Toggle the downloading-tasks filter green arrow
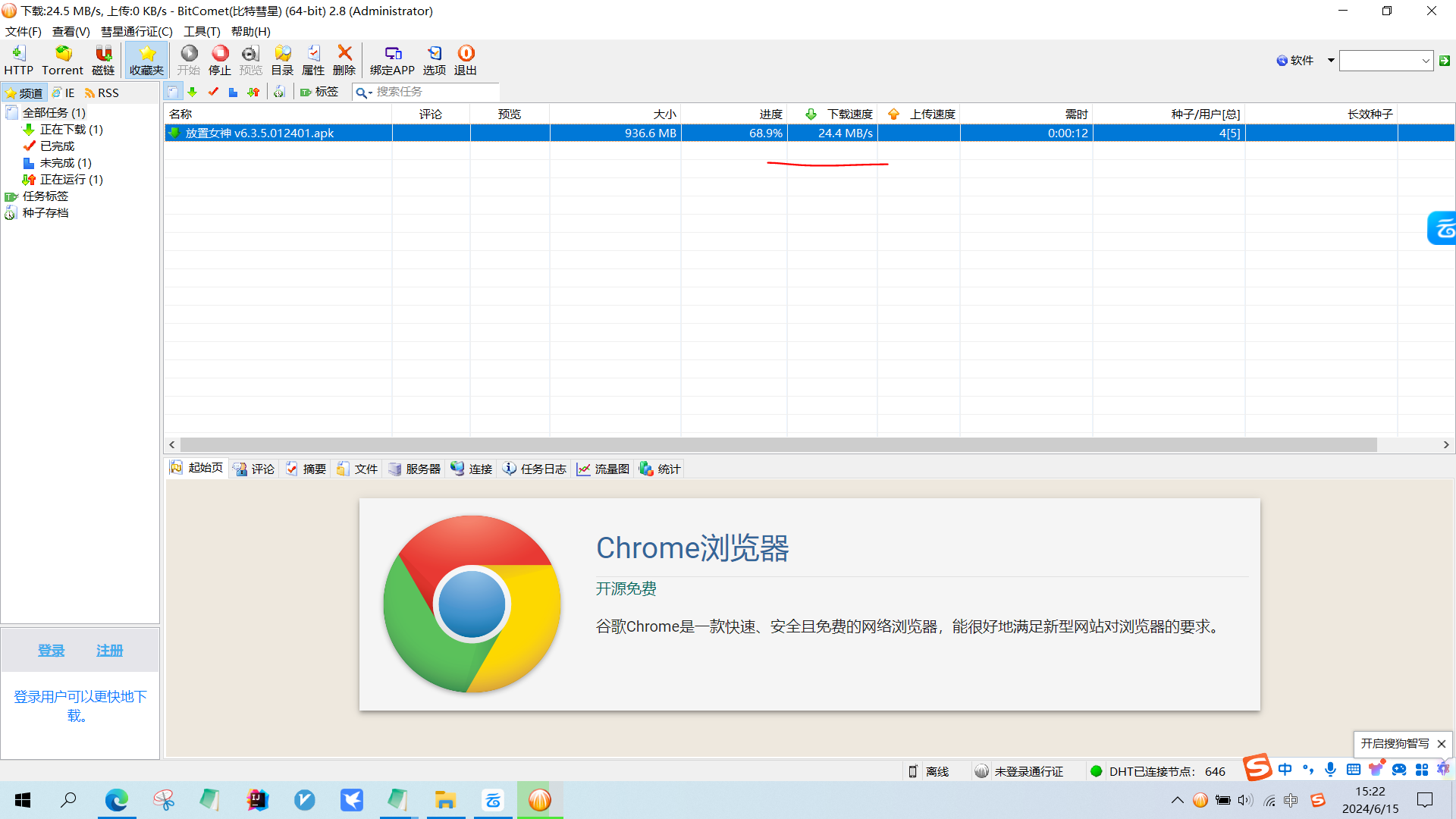This screenshot has height=819, width=1456. pos(193,92)
